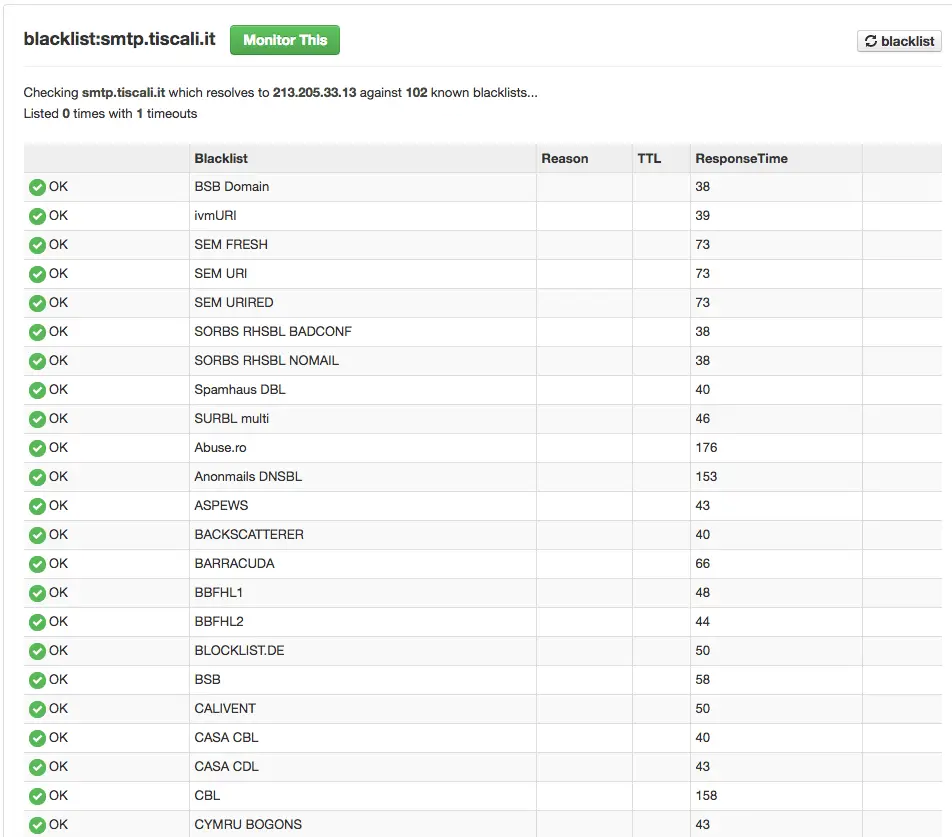Click green check icon for BARRACUDA
Viewport: 952px width, 837px height.
tap(37, 564)
